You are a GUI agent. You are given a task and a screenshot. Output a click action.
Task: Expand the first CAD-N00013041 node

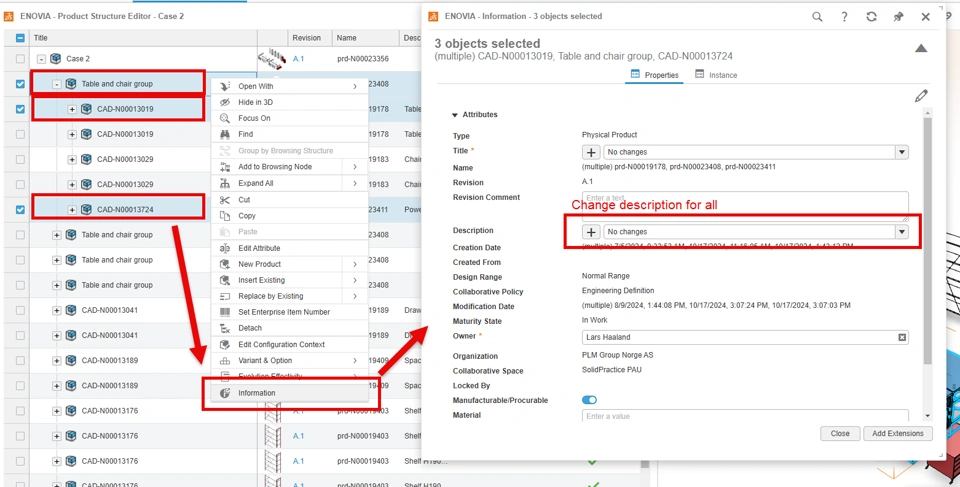[x=56, y=310]
